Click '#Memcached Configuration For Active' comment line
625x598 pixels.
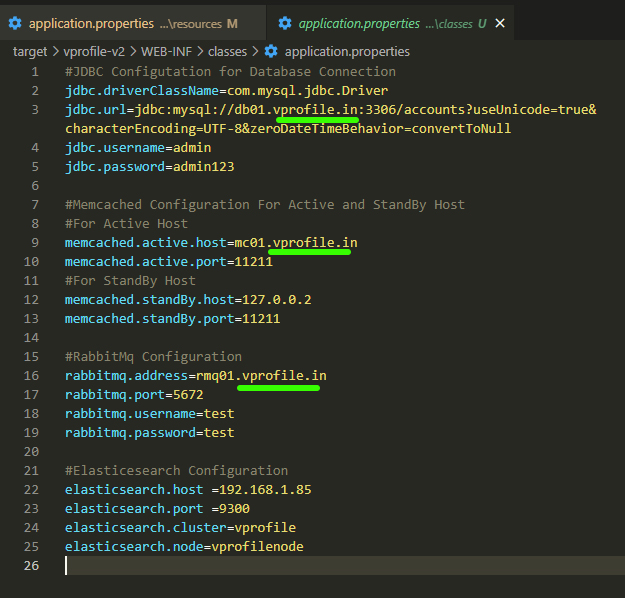(265, 205)
